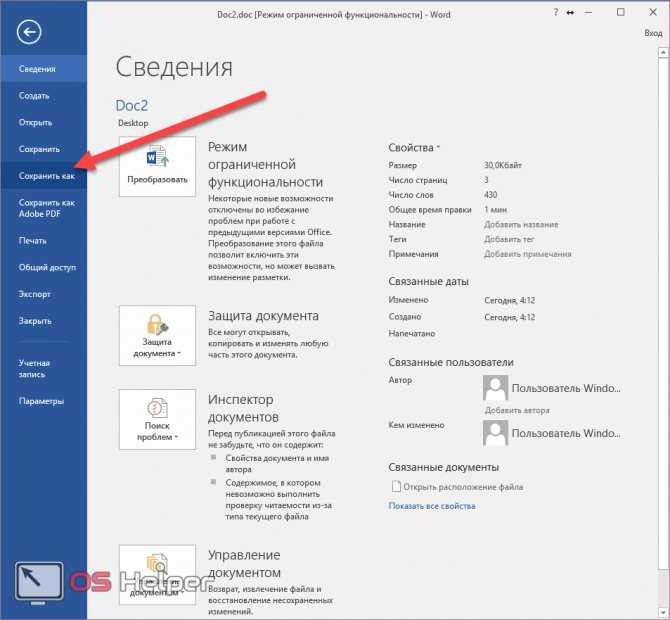Open Учетная запись in the sidebar
The width and height of the screenshot is (670, 620).
(x=44, y=368)
